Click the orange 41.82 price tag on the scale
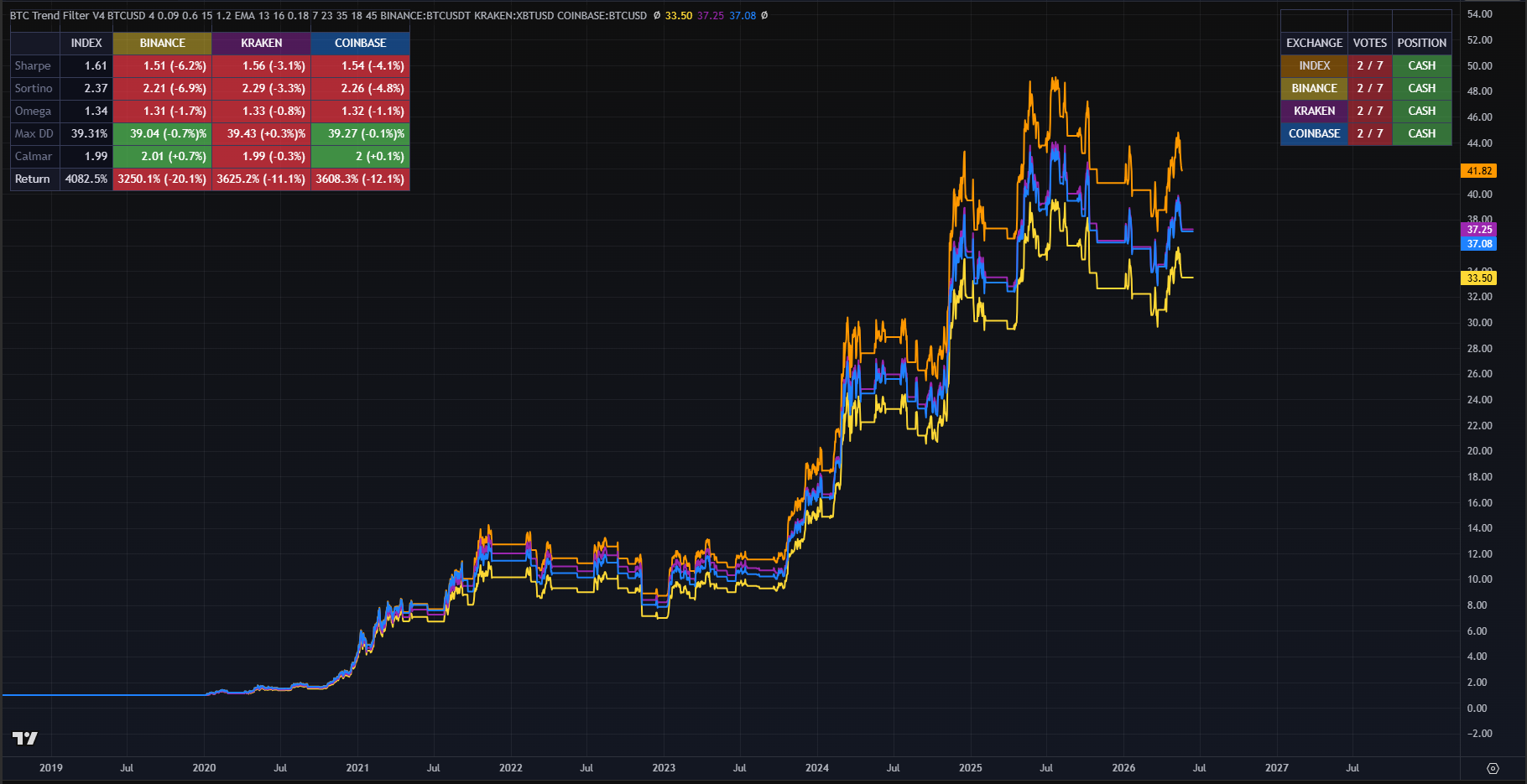 tap(1479, 170)
